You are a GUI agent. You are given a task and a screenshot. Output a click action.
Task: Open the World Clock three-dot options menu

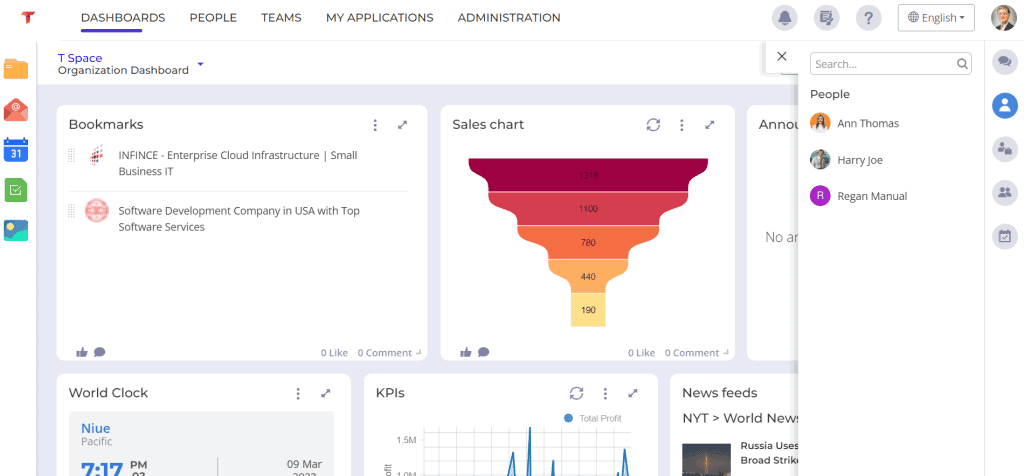(x=298, y=393)
